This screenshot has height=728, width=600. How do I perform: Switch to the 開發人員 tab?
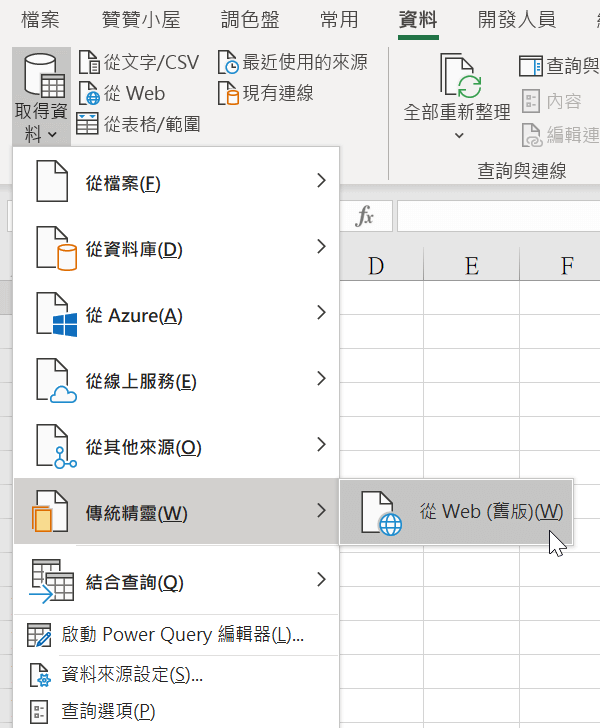(x=517, y=20)
